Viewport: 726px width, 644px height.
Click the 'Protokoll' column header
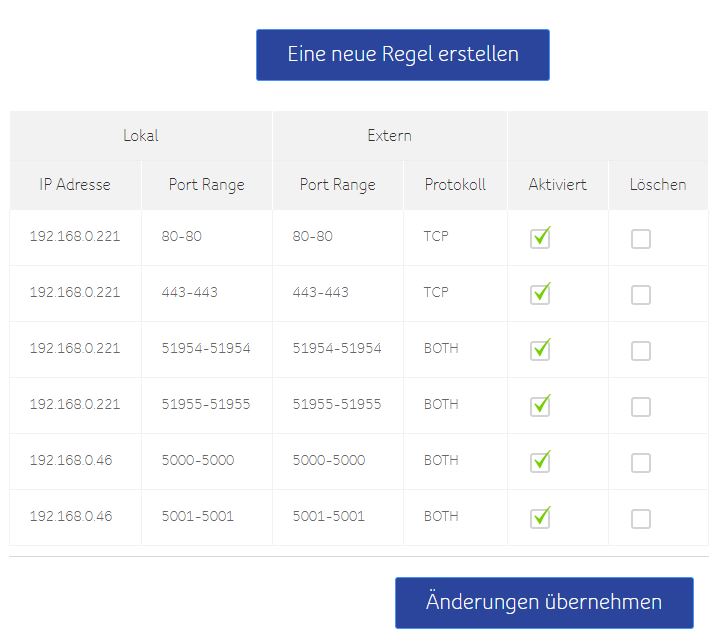(455, 185)
